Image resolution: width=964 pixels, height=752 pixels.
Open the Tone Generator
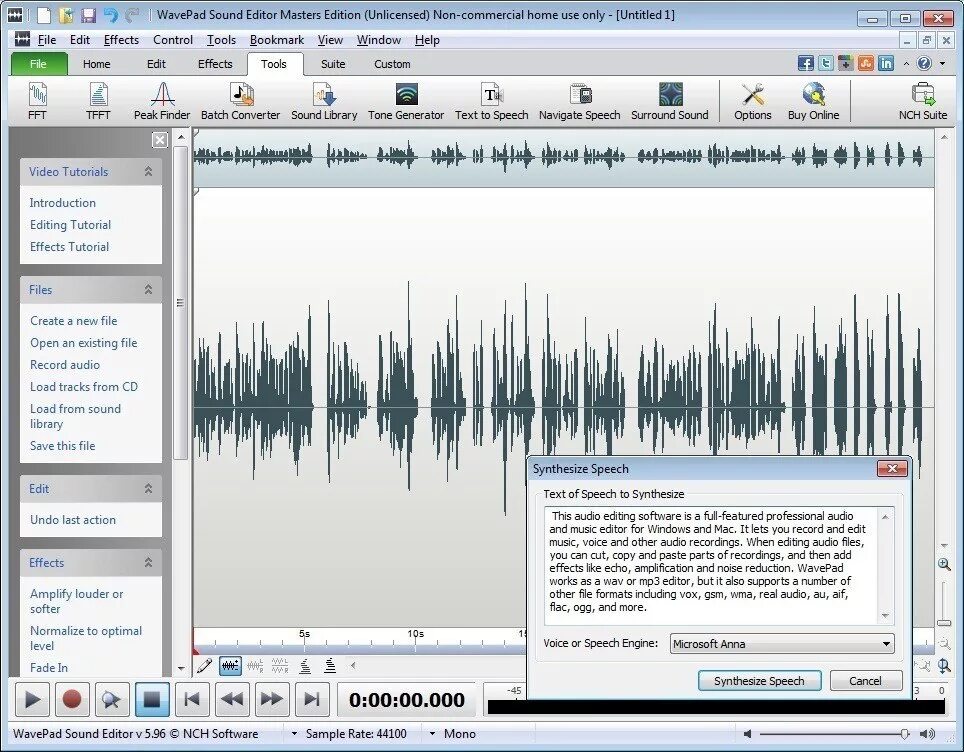point(406,101)
